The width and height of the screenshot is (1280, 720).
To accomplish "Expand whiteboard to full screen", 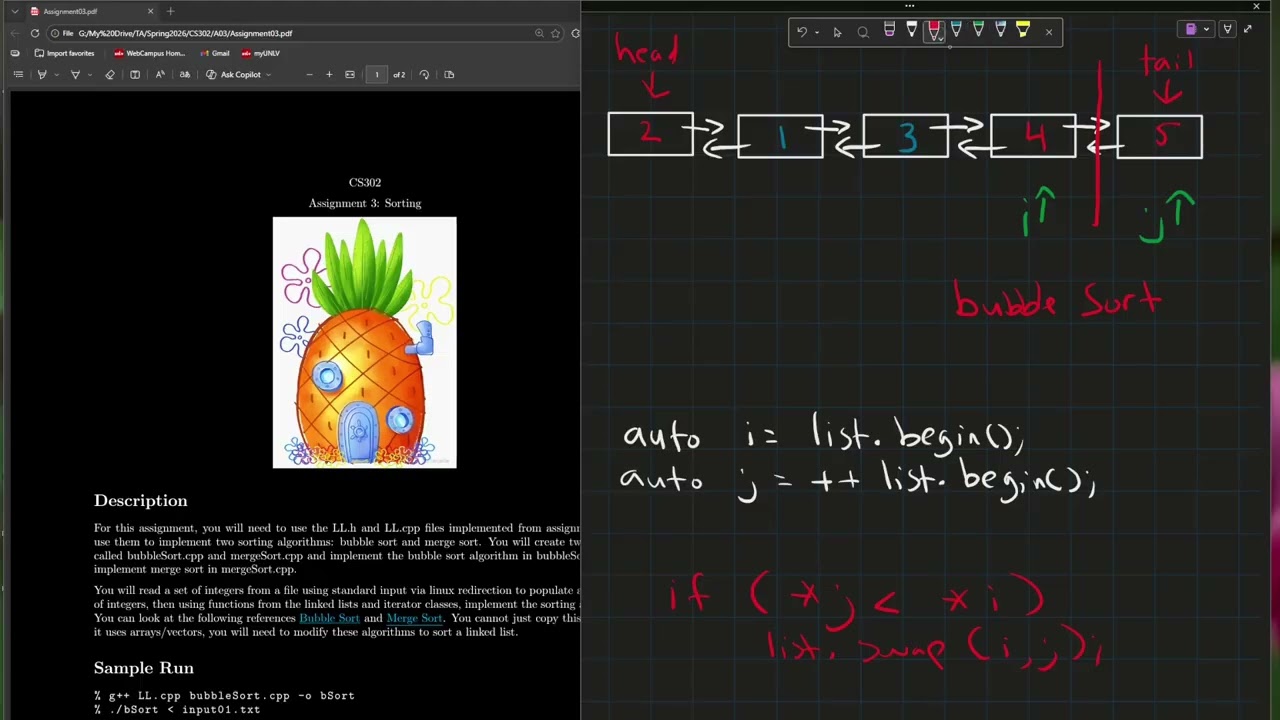I will click(x=1247, y=30).
